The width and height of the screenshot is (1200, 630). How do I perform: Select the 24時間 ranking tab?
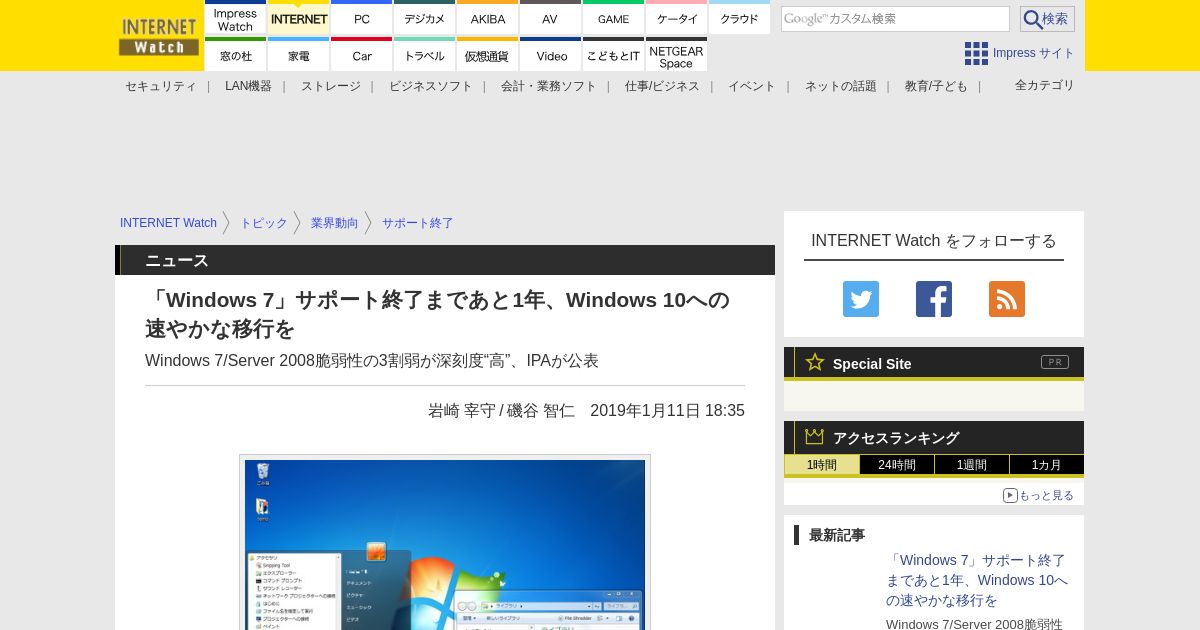(x=897, y=465)
